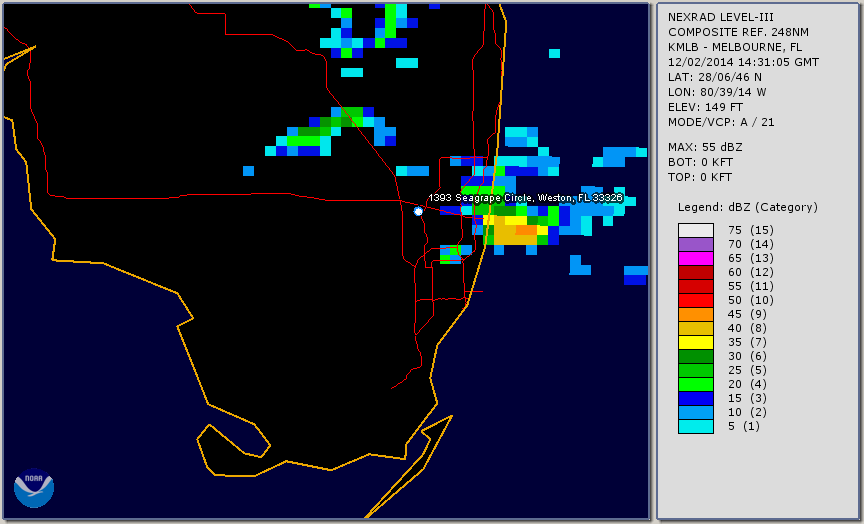Click the 70 dBZ purple legend swatch

point(696,244)
